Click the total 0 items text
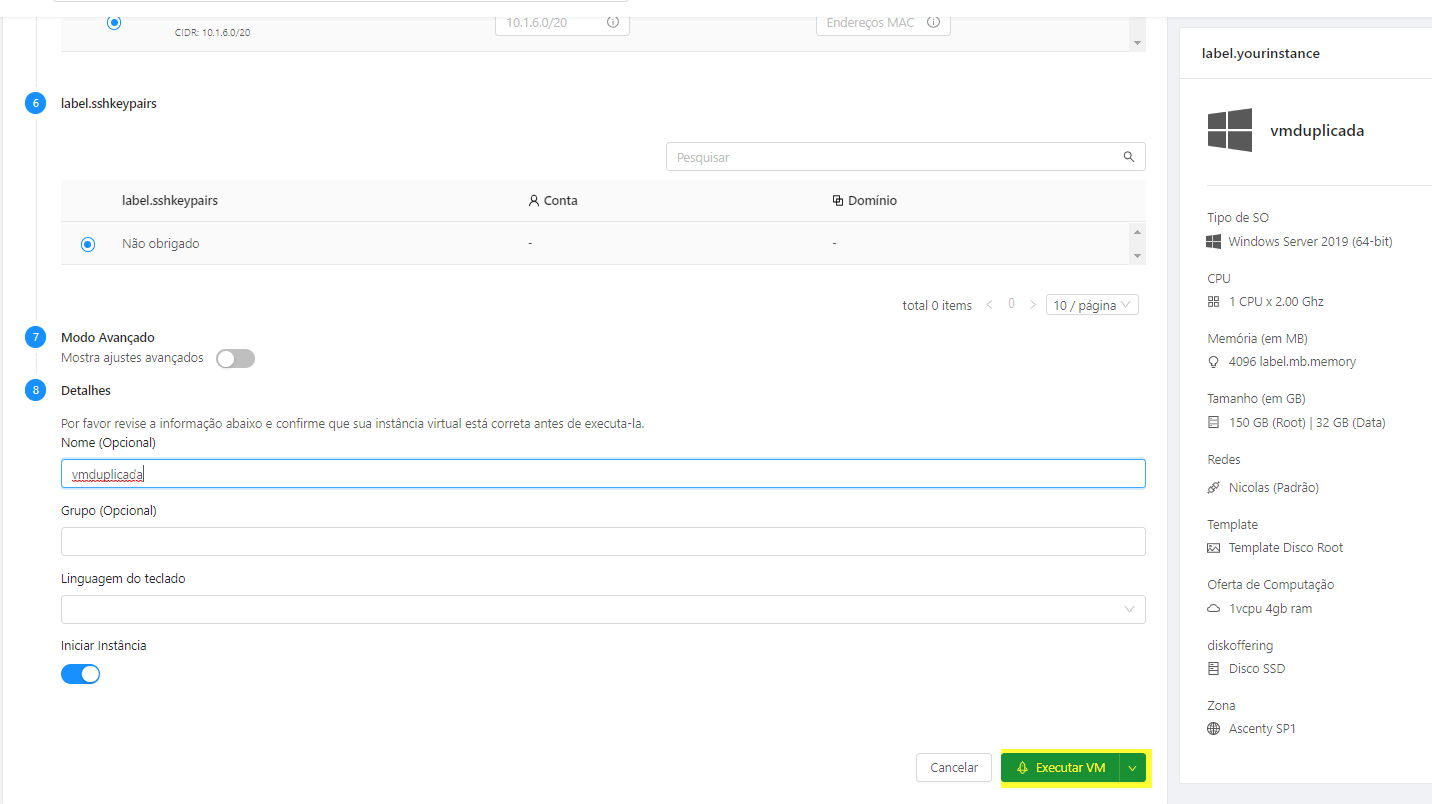The image size is (1432, 804). 937,305
